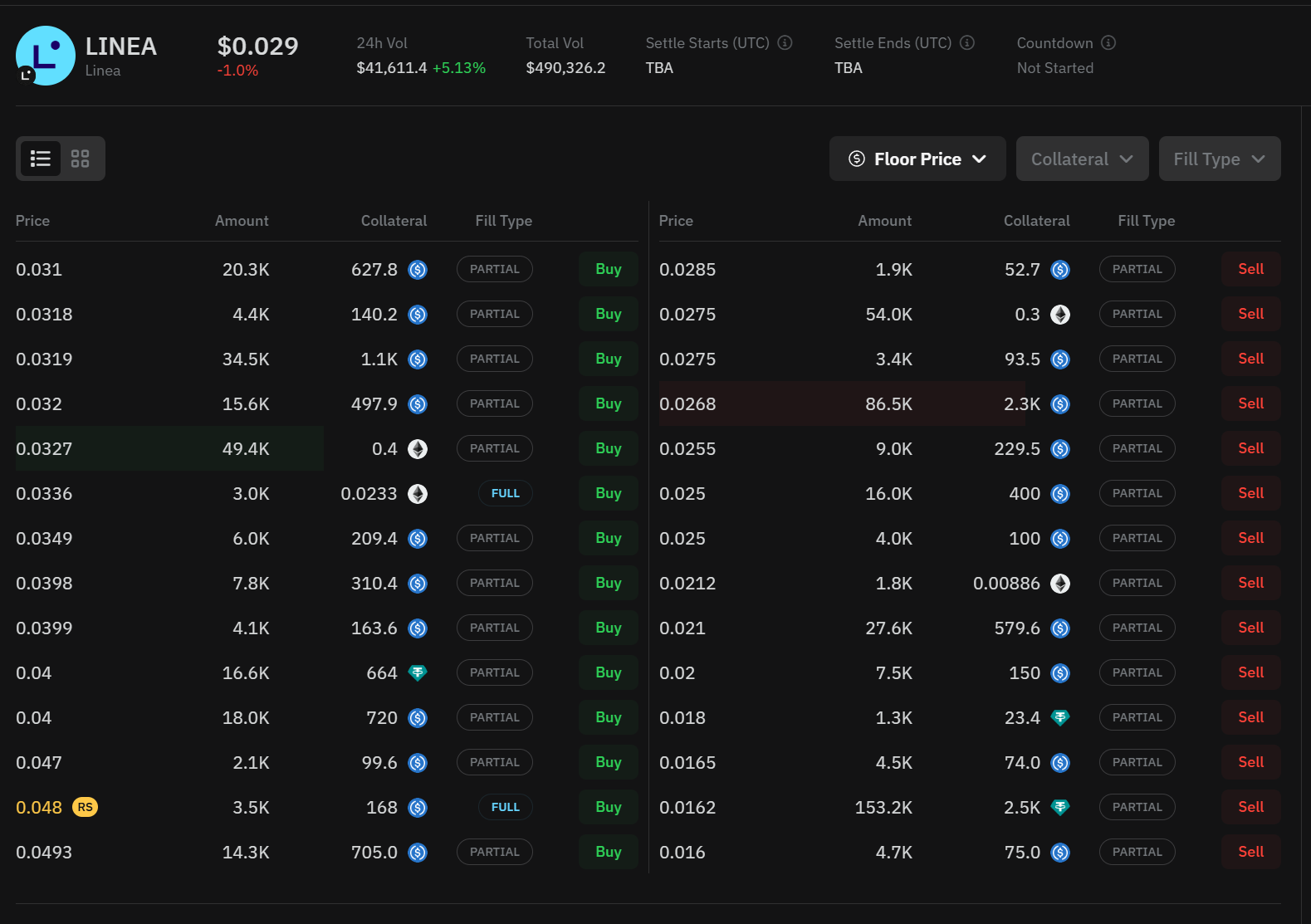This screenshot has width=1311, height=924.
Task: Click the 86.5K amount in sell list
Action: click(888, 404)
